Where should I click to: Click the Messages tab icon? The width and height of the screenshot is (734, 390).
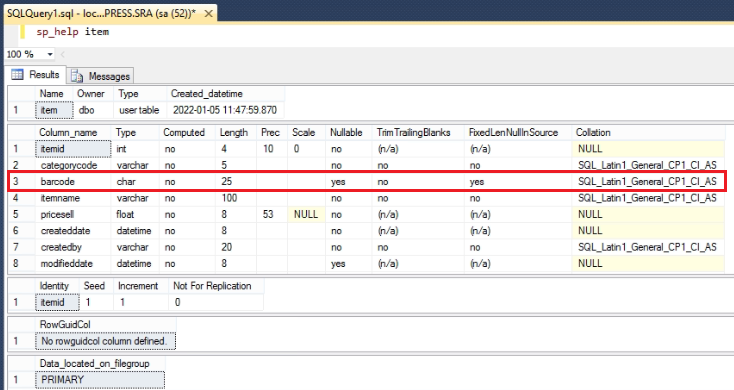(x=77, y=76)
